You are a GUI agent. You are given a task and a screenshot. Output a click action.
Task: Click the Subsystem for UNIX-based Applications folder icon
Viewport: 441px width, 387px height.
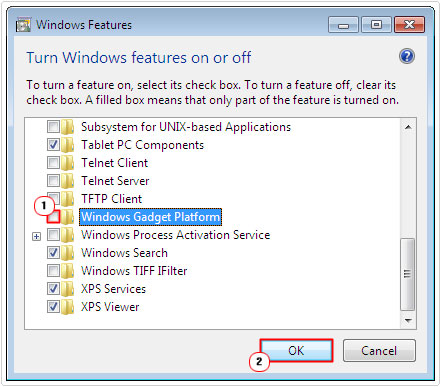67,127
